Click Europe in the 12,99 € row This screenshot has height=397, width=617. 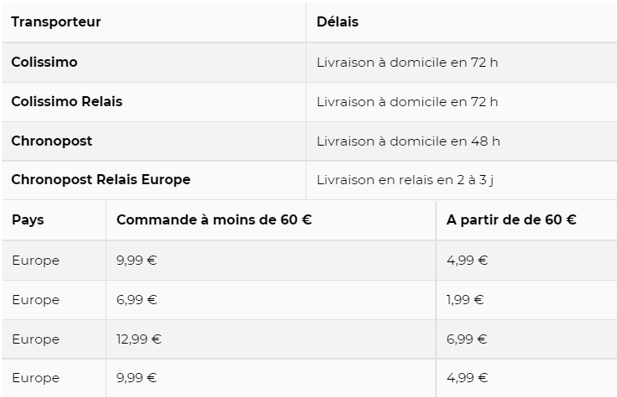(35, 339)
